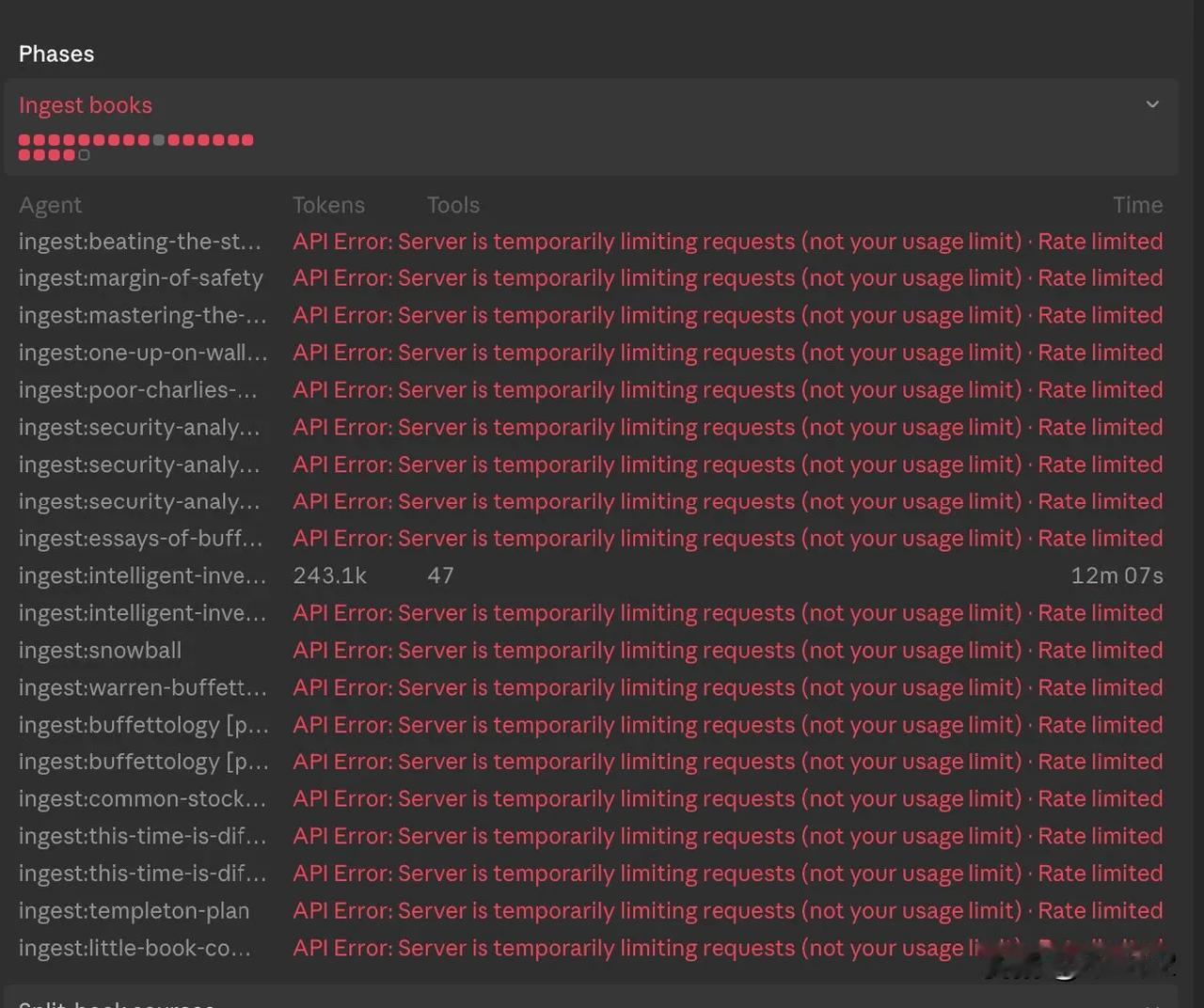Select the ingest:common-stock… agent
The width and height of the screenshot is (1204, 1008).
(143, 799)
